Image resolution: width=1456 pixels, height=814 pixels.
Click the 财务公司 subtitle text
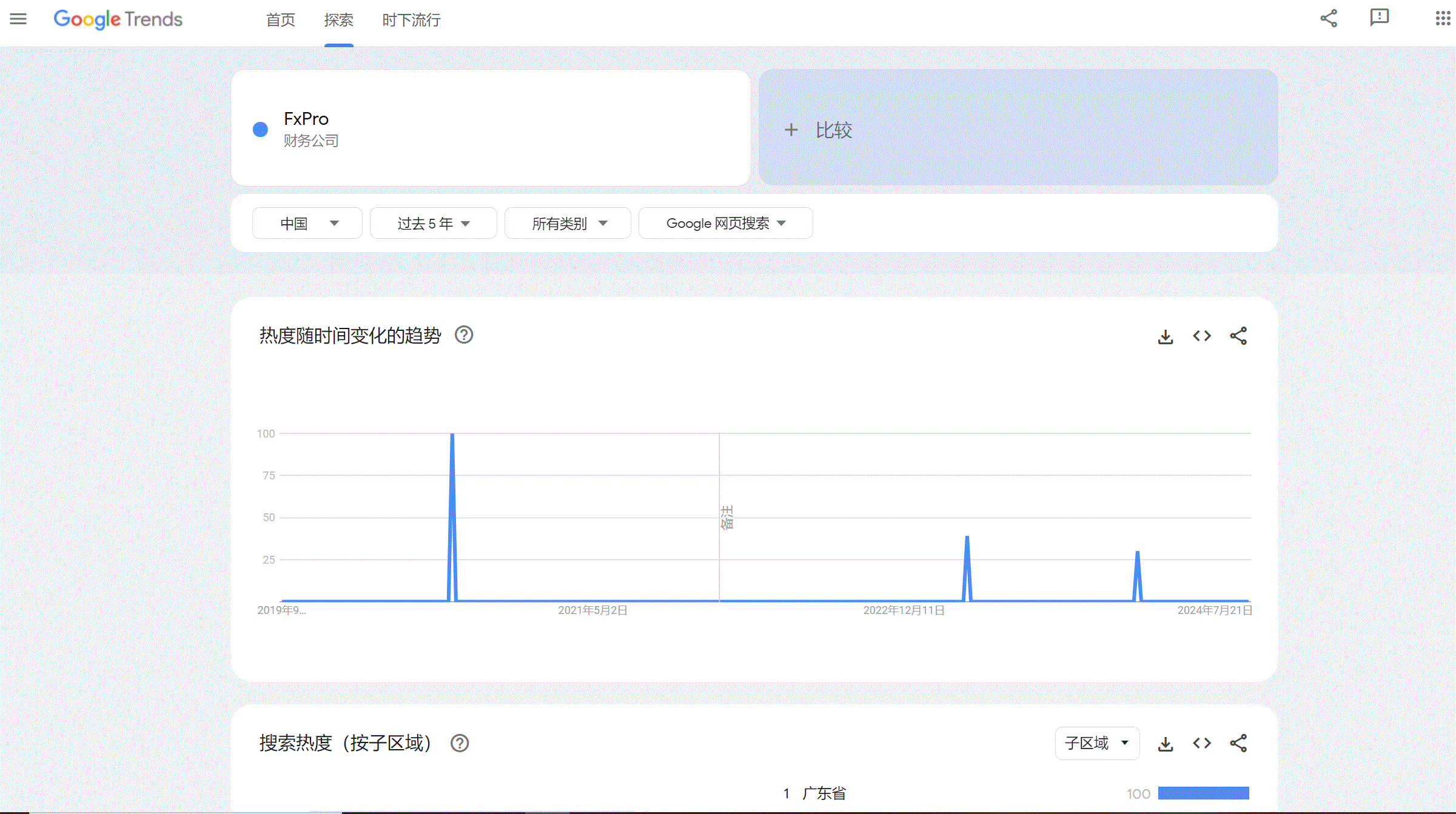(x=311, y=141)
